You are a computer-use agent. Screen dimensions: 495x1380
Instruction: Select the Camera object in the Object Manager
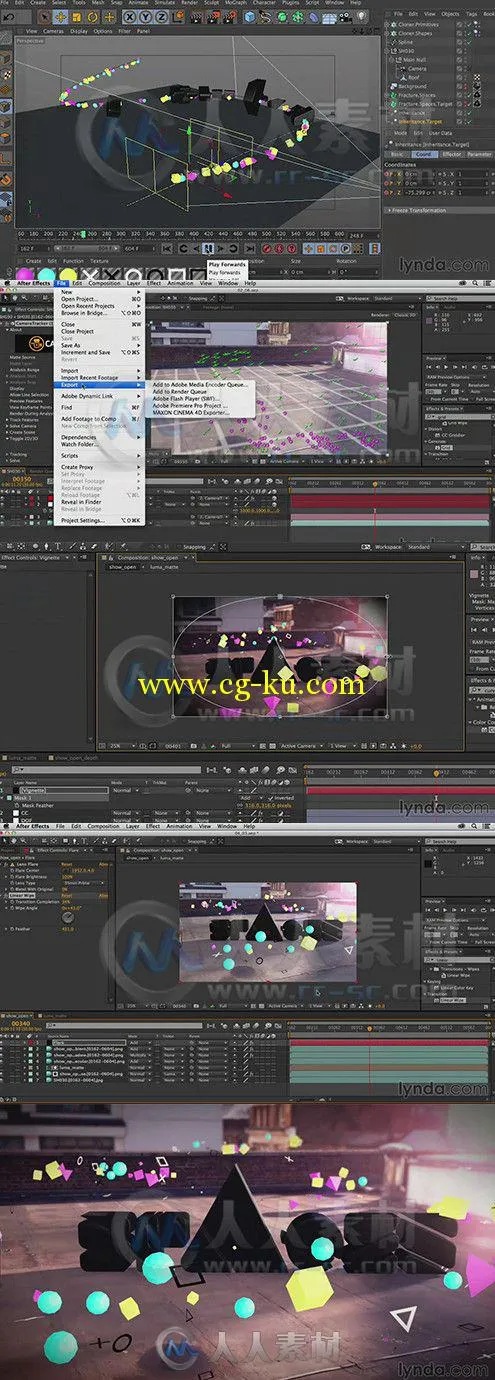[419, 68]
